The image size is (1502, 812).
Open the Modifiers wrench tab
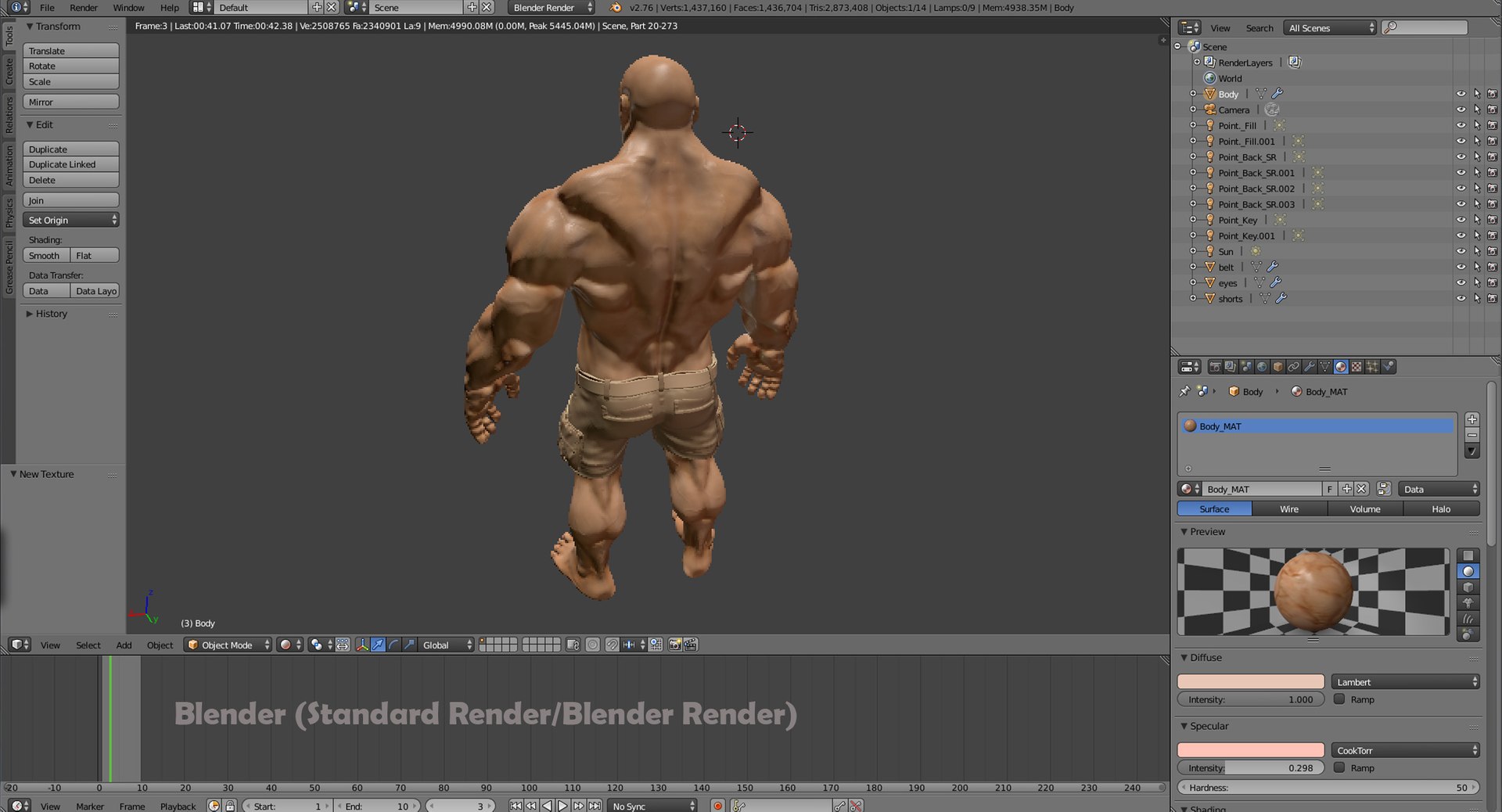coord(1309,367)
